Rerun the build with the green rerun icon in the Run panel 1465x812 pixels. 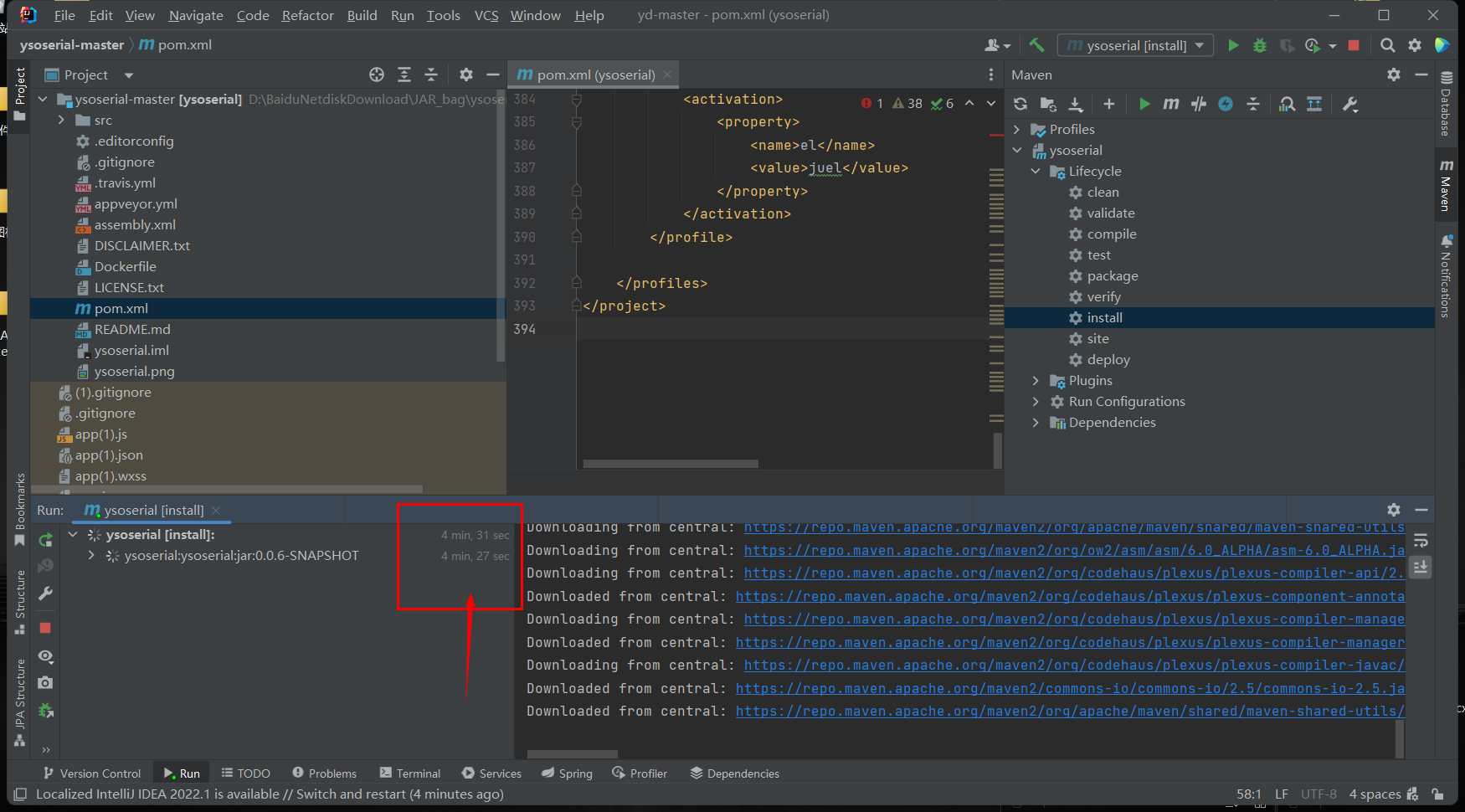coord(46,540)
